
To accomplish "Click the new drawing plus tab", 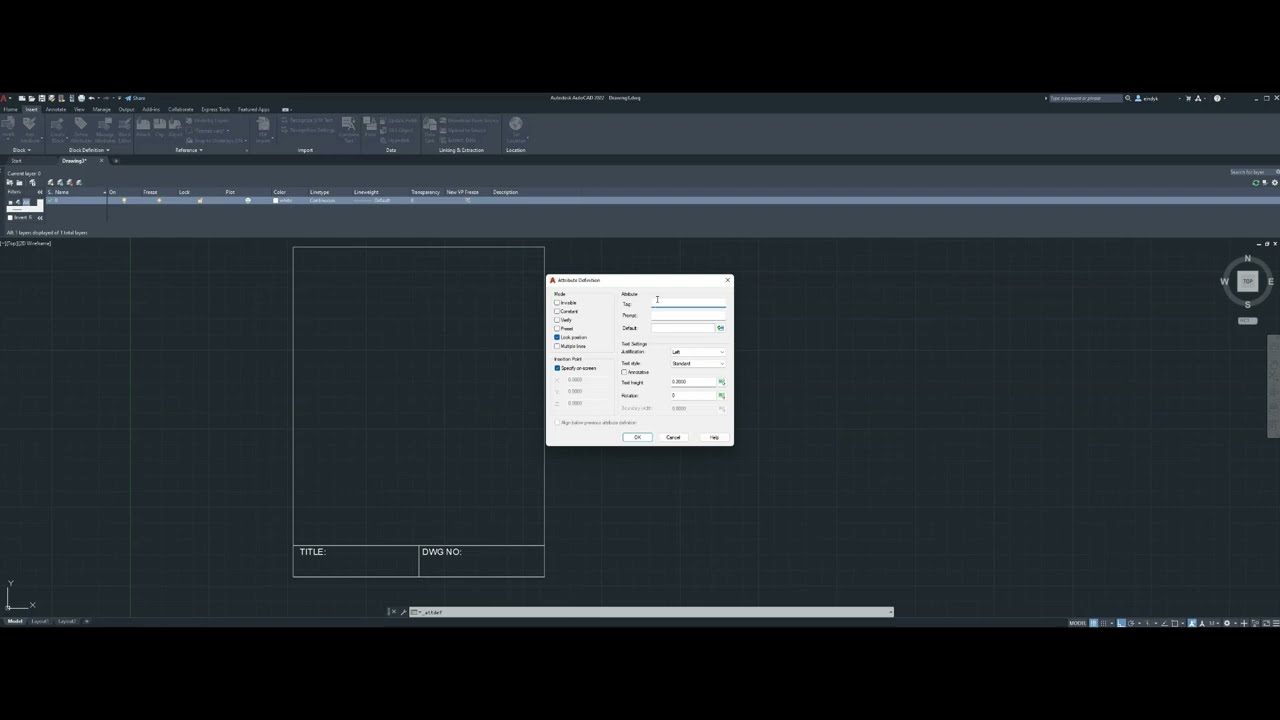I will click(116, 160).
